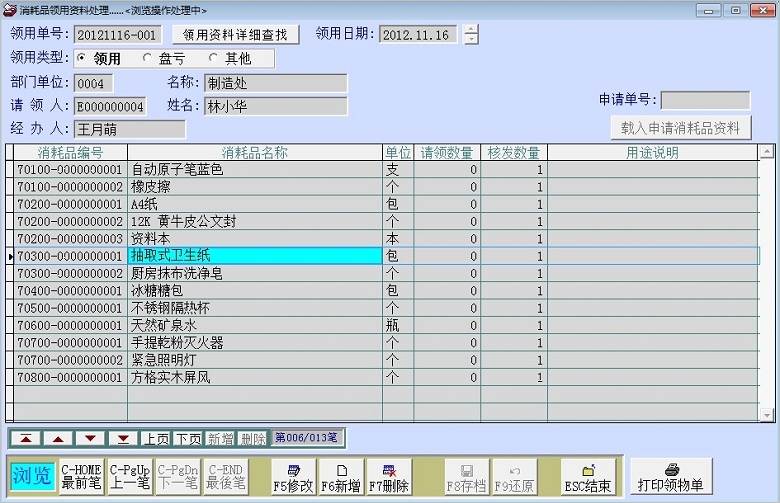Go to the previous record via C-PgUp 上一笔
Screen dimensions: 780x503
[129, 477]
